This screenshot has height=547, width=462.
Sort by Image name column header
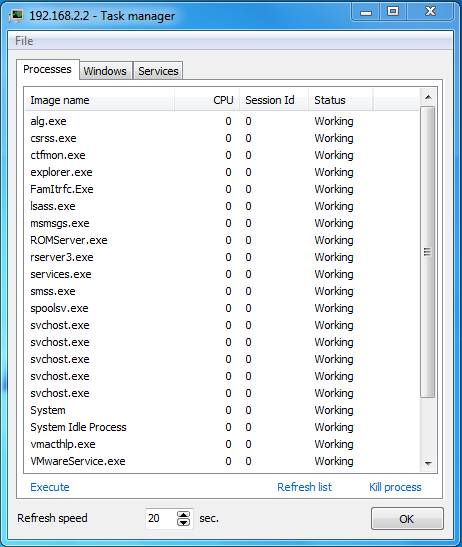100,100
